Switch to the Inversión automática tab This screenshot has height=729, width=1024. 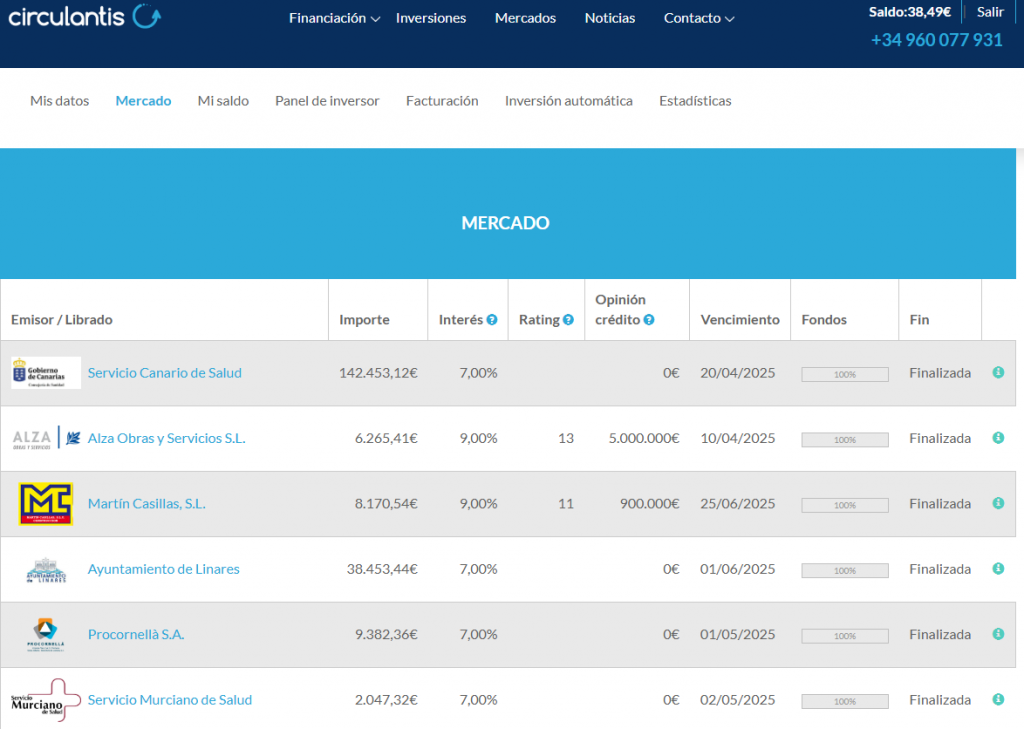pos(568,101)
